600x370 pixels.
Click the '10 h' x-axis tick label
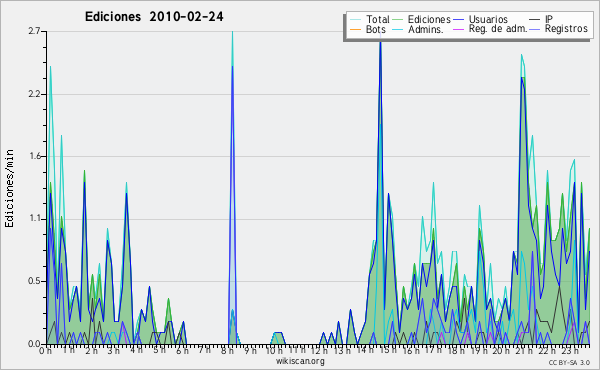click(x=274, y=351)
